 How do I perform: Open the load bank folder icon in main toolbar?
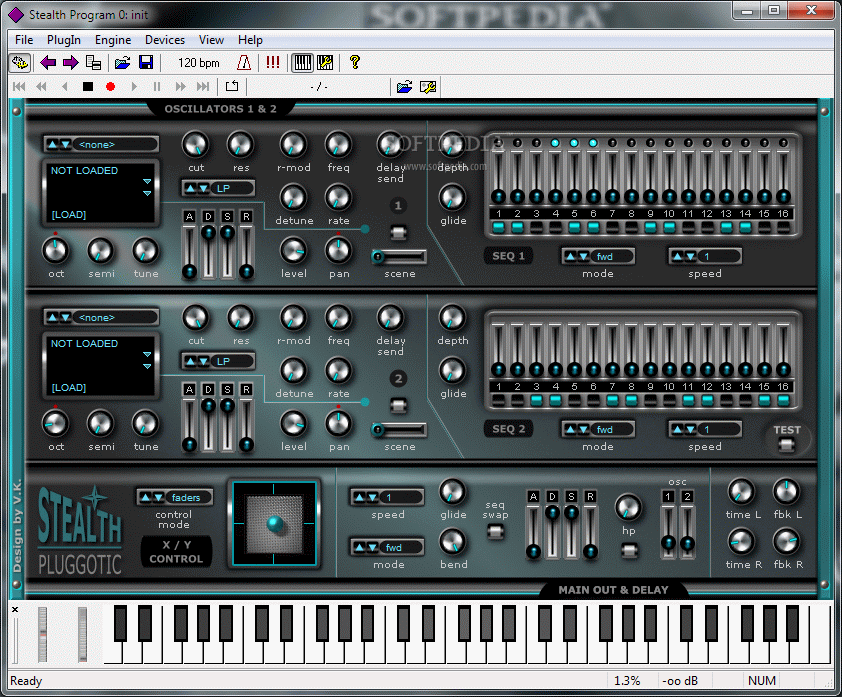(x=122, y=63)
